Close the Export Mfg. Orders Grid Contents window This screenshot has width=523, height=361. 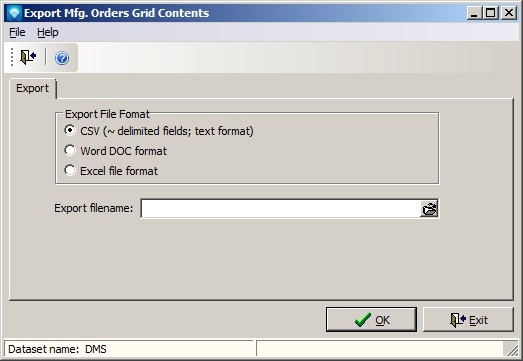[509, 13]
